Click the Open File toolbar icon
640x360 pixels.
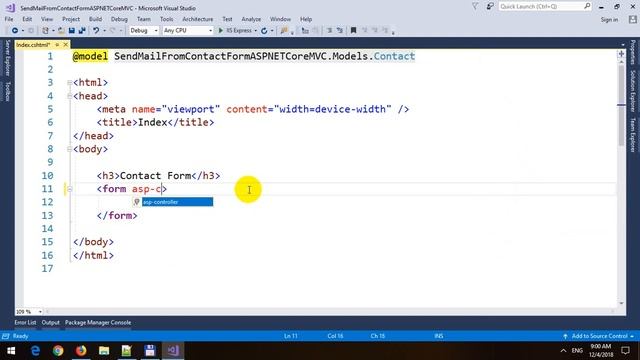(61, 31)
